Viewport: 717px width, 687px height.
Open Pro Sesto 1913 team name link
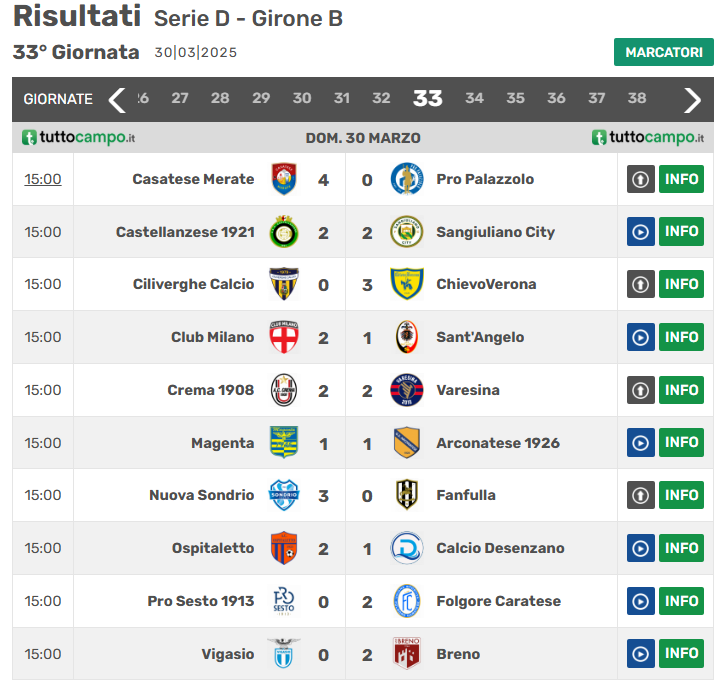(200, 601)
